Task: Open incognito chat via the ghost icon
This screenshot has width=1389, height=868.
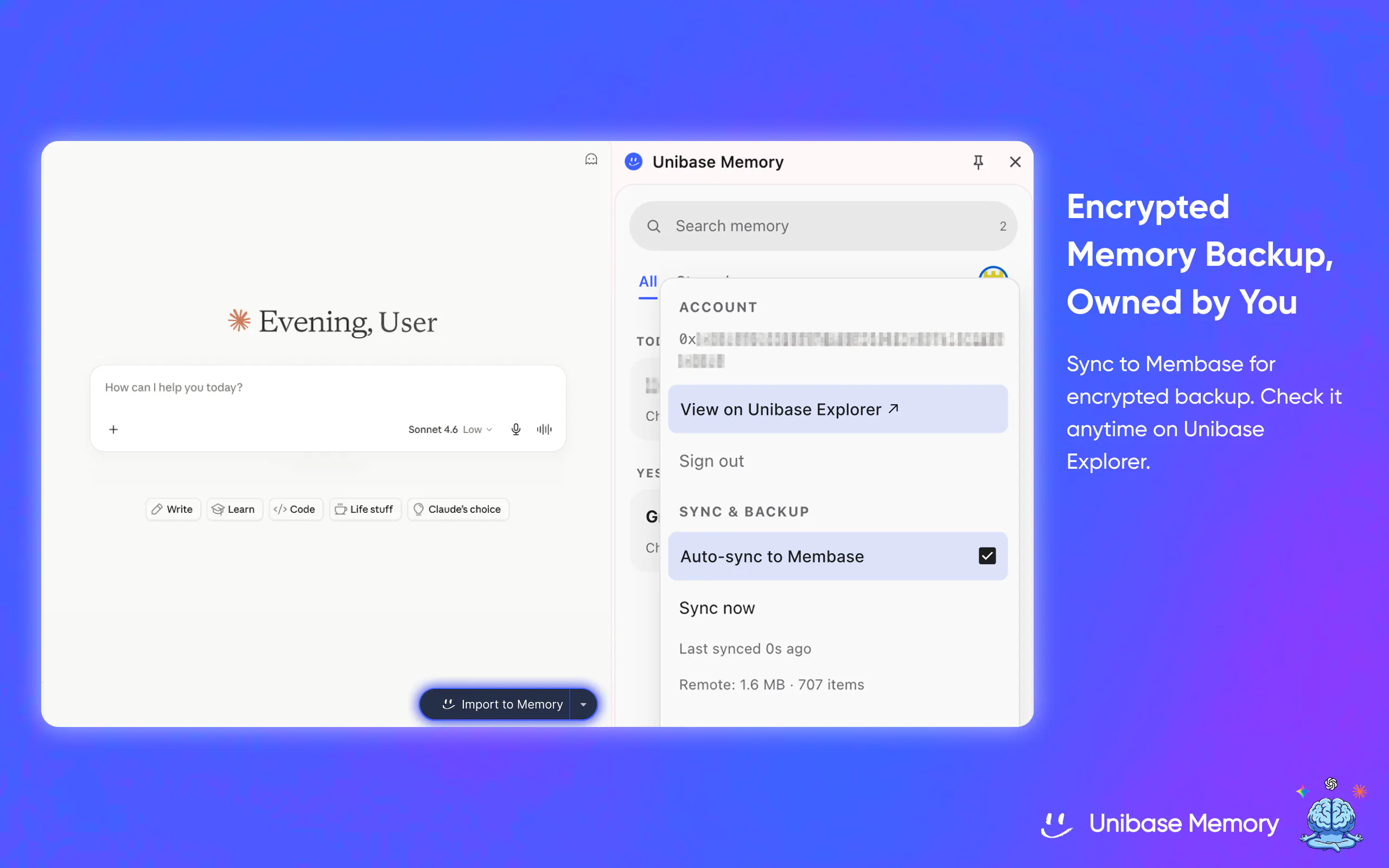Action: coord(591,159)
